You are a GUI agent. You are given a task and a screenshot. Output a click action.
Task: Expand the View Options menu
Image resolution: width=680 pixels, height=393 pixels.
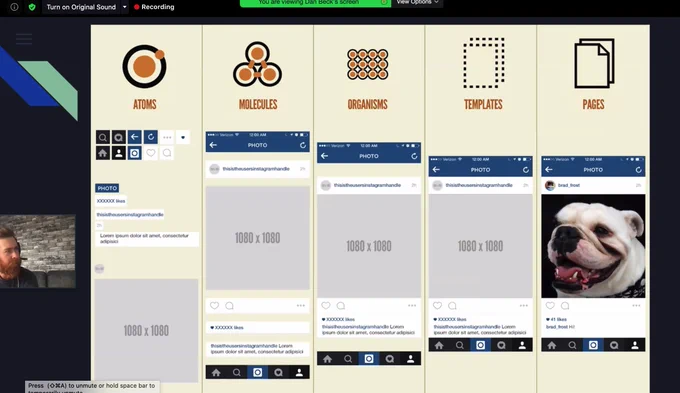pos(417,3)
